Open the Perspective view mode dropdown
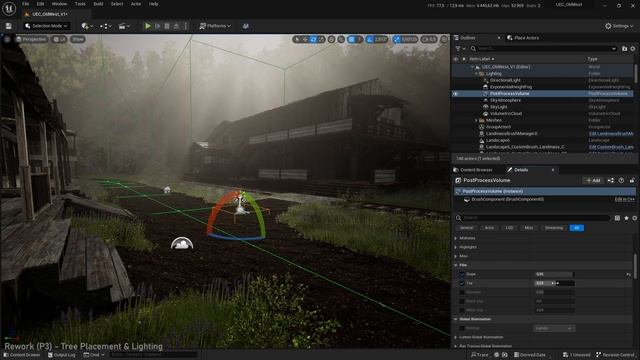This screenshot has height=360, width=640. (31, 39)
